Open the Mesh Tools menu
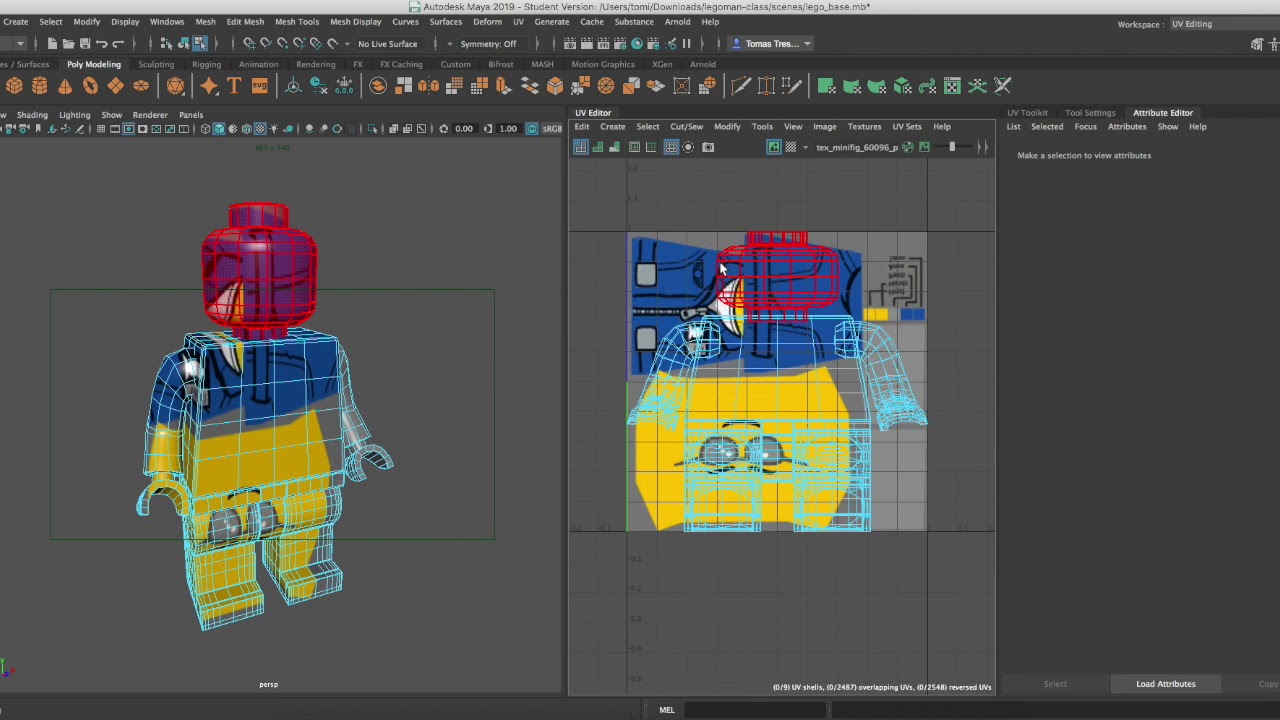The width and height of the screenshot is (1280, 720). 297,22
